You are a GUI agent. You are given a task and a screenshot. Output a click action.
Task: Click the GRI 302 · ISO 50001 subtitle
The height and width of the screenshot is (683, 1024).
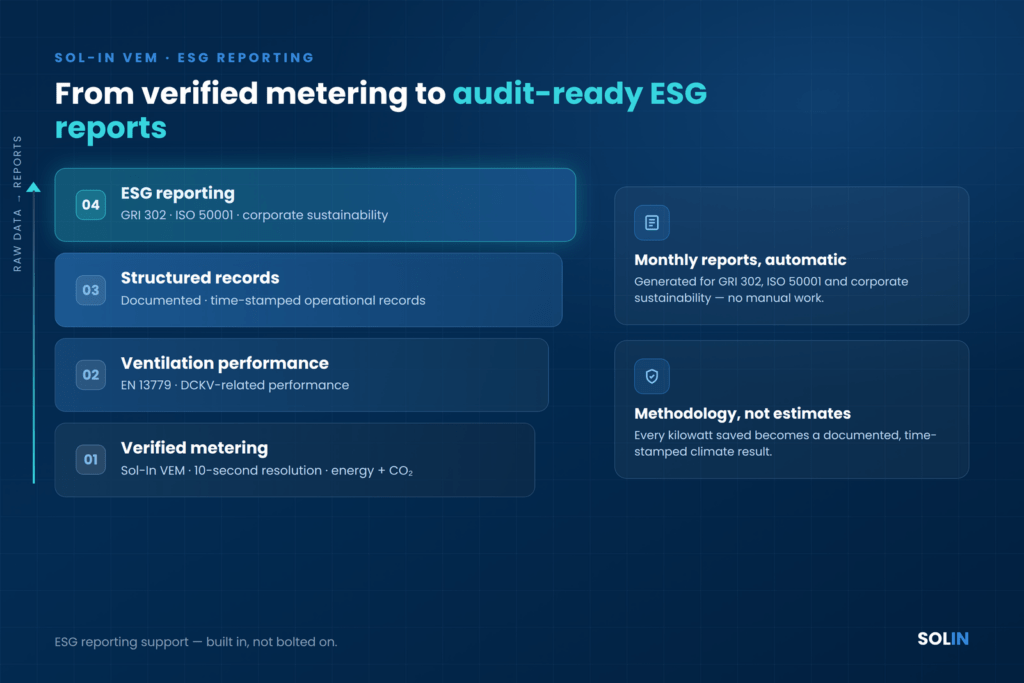(254, 215)
